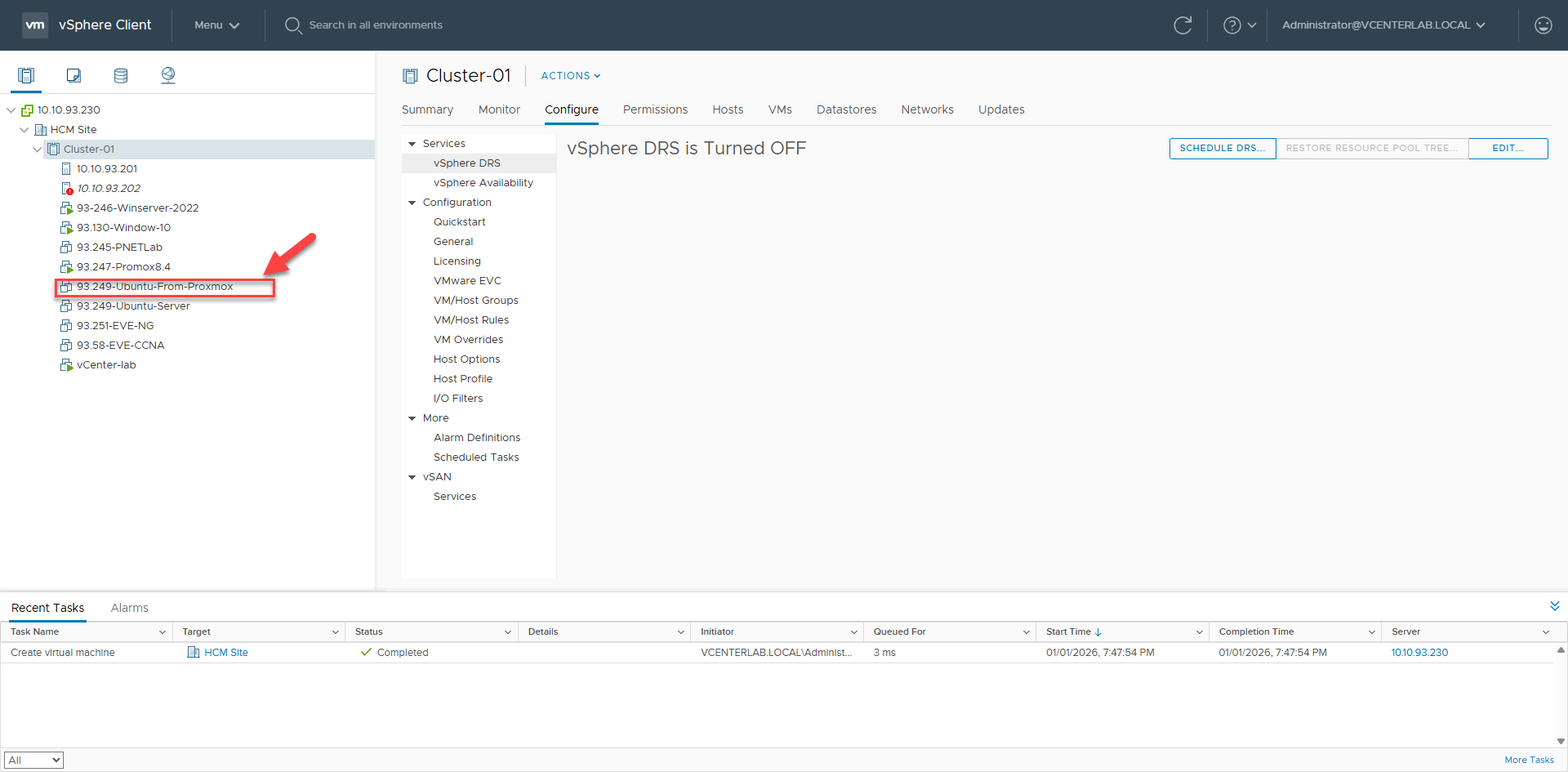
Task: Collapse the Recent Tasks panel with double chevron
Action: [x=1554, y=606]
